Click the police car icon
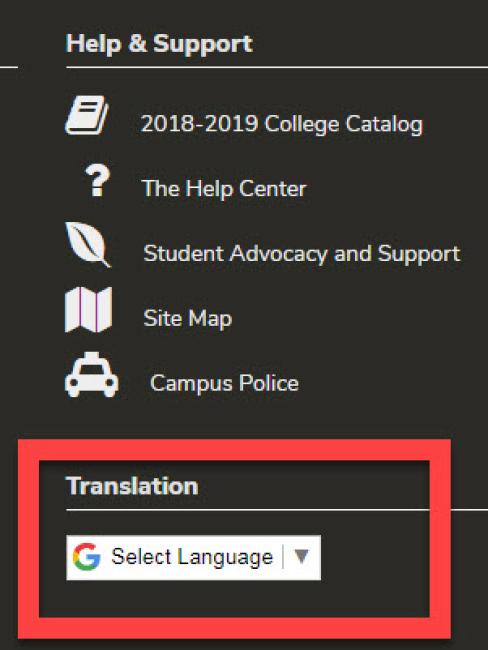 (92, 375)
